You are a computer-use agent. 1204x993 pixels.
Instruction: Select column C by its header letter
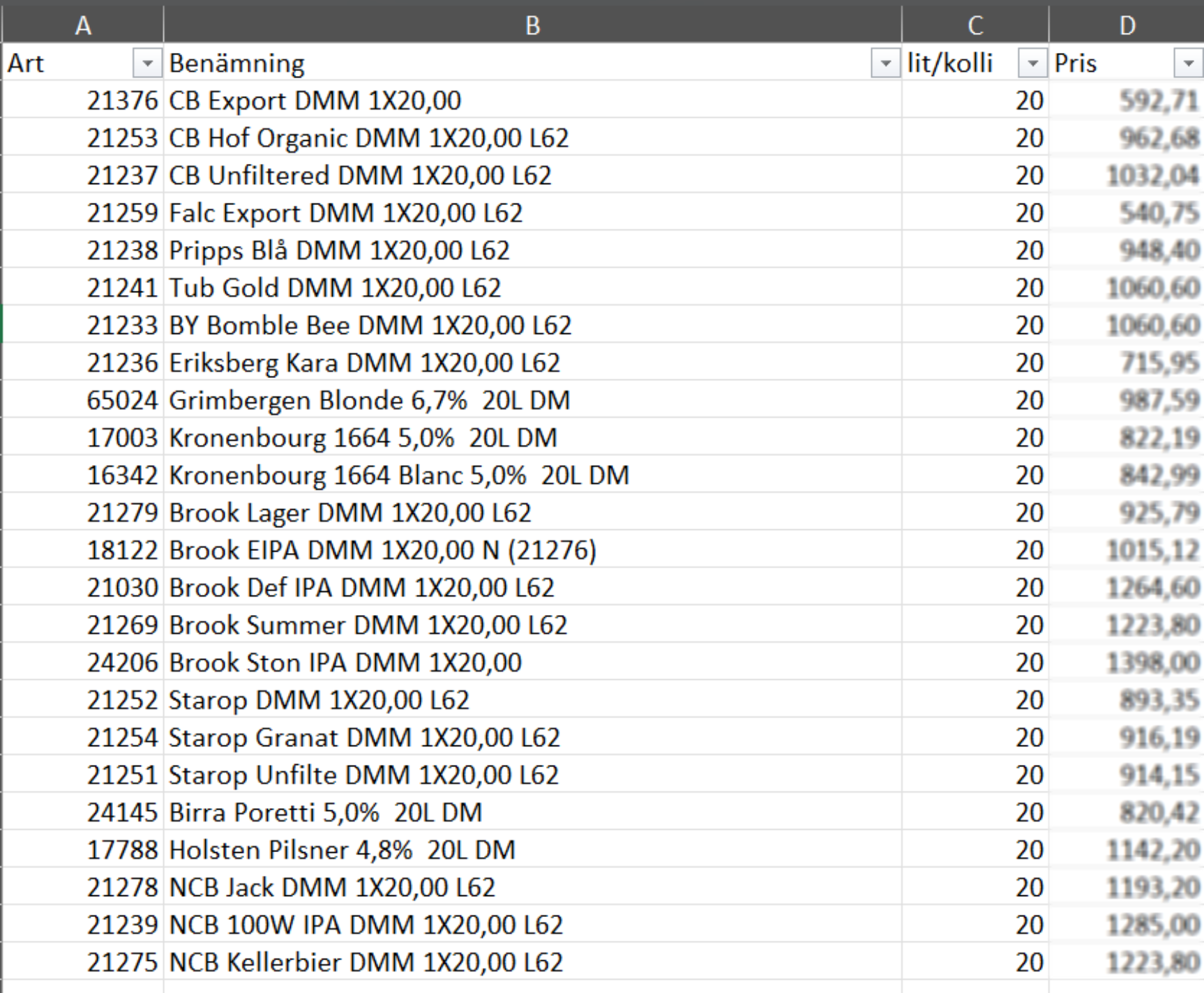975,25
